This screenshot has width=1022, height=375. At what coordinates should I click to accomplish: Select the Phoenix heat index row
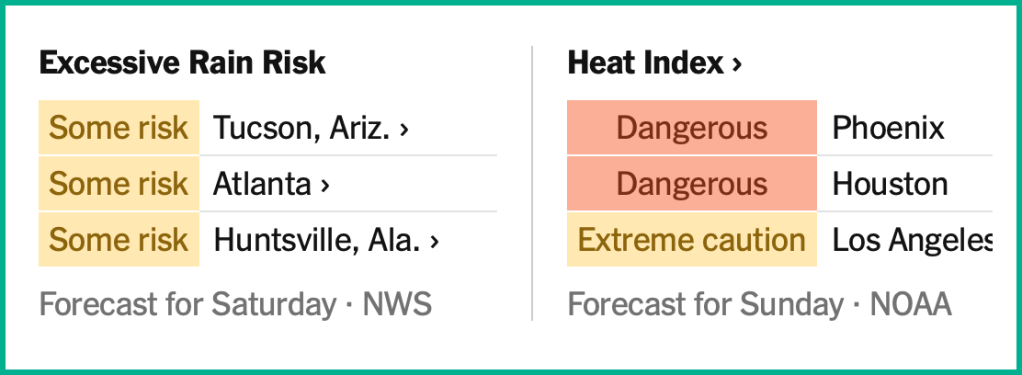pyautogui.click(x=780, y=128)
